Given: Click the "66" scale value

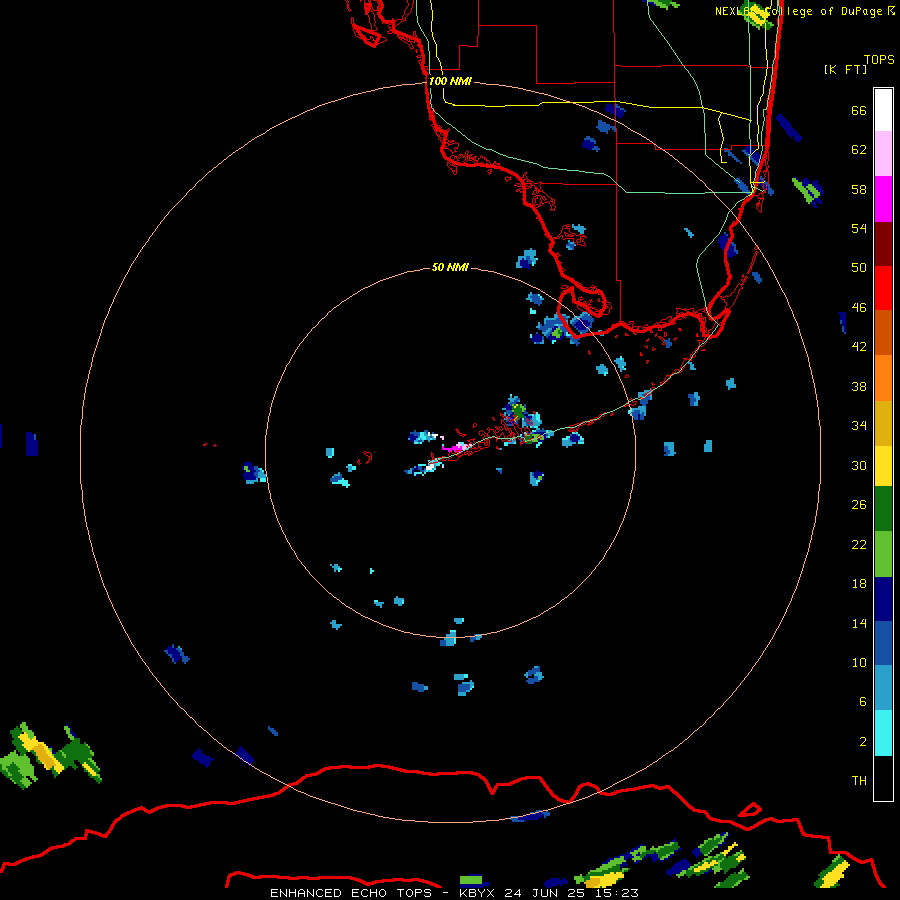Looking at the screenshot, I should click(x=859, y=110).
